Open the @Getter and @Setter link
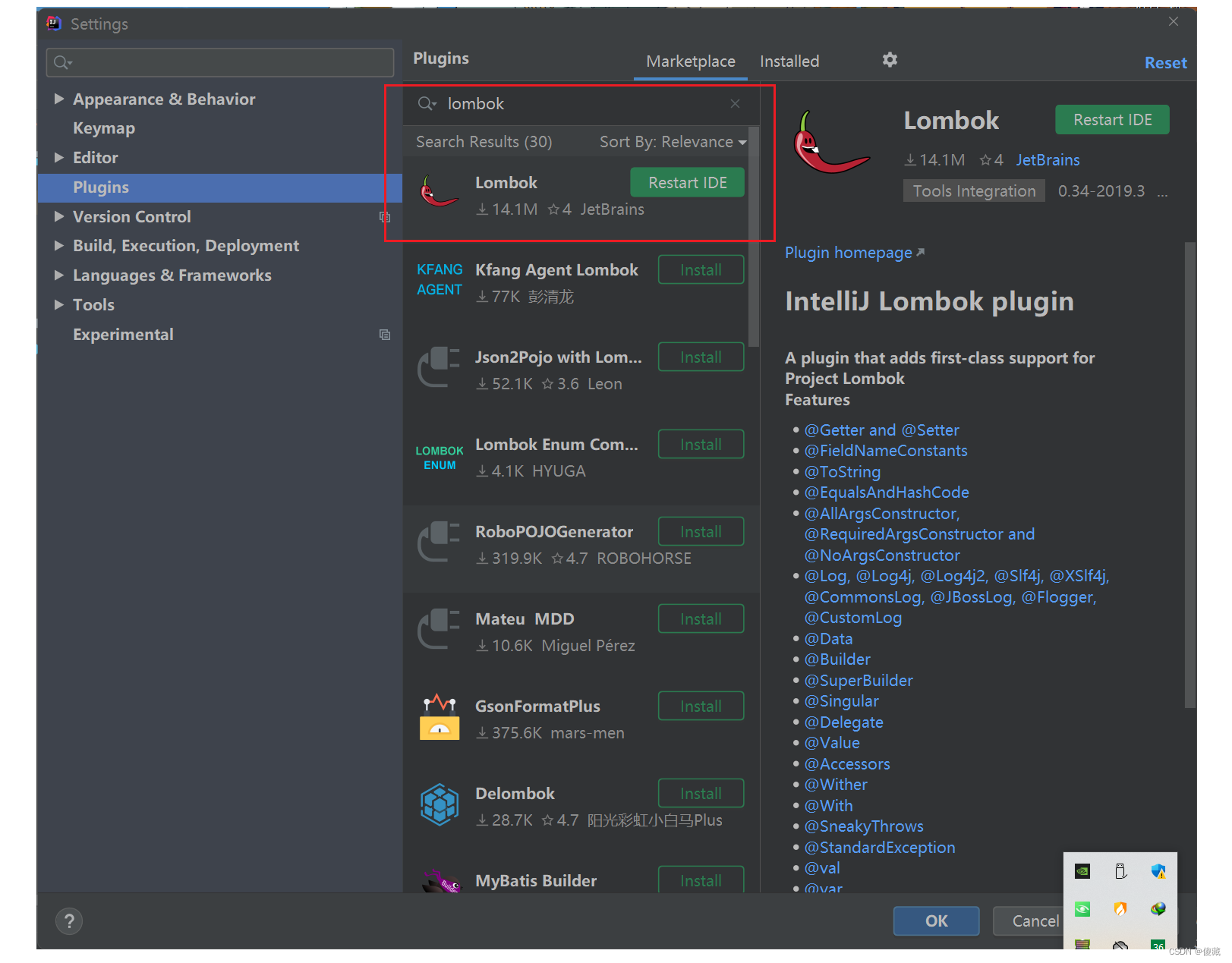This screenshot has height=963, width=1232. coord(881,430)
